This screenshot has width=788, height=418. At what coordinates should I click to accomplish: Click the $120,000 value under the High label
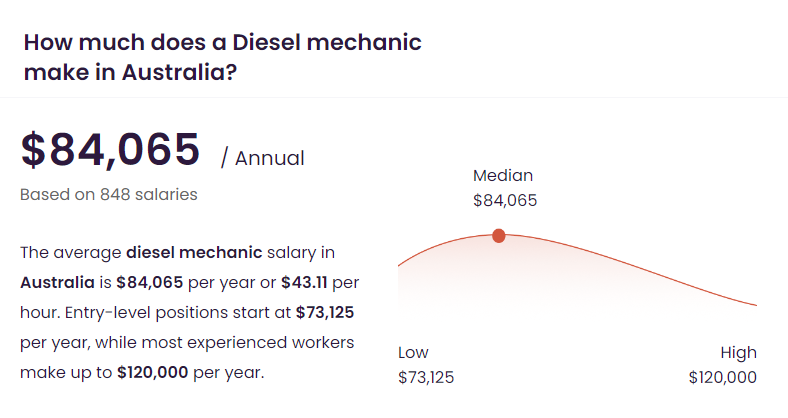click(722, 377)
